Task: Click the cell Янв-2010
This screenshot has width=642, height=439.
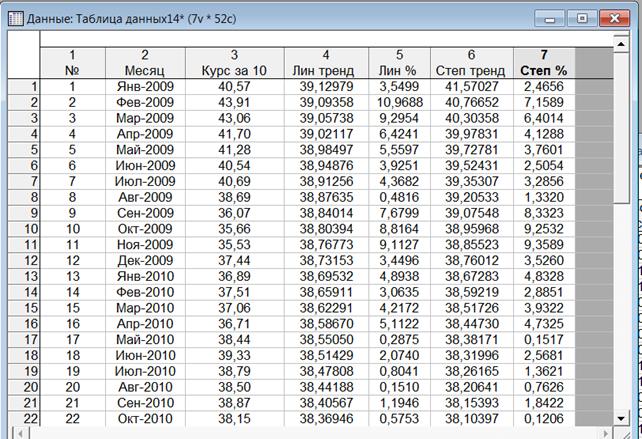Action: (145, 276)
